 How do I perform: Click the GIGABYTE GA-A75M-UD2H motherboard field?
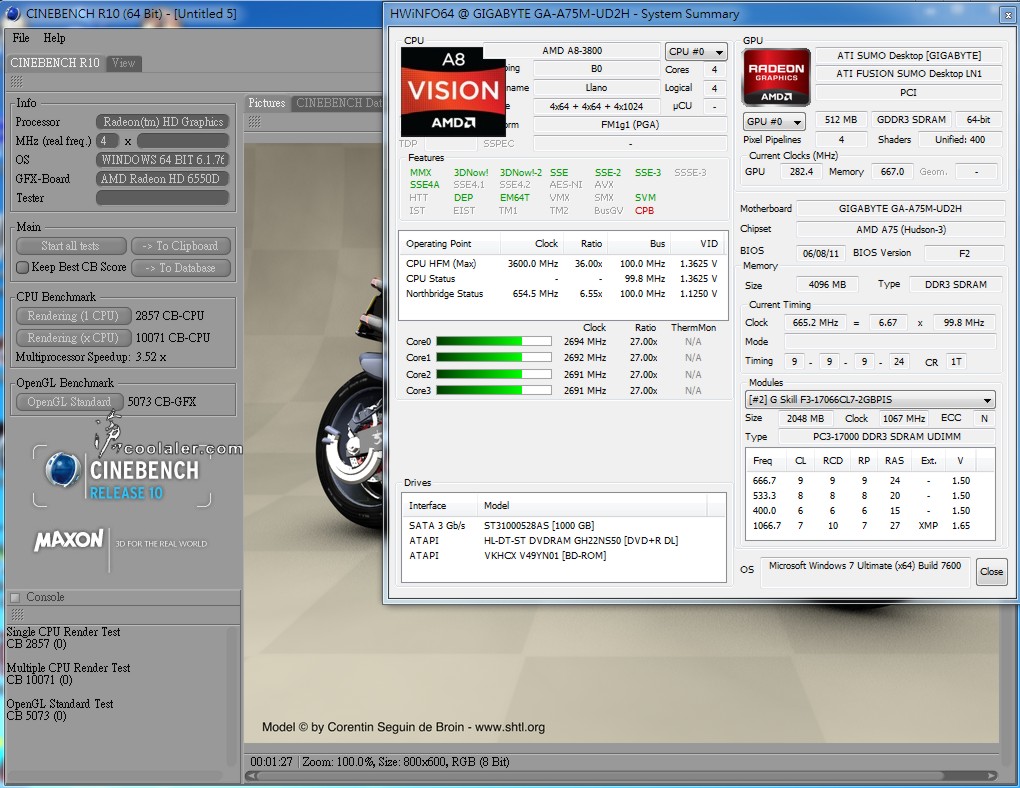click(900, 208)
